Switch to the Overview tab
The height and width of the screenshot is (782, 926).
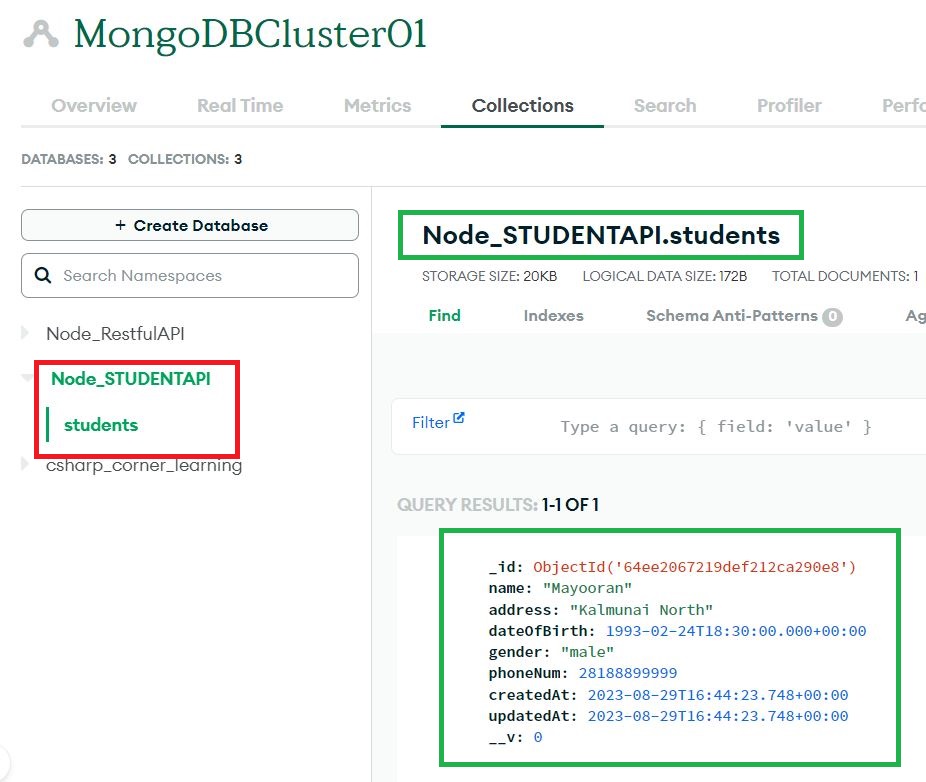point(94,106)
